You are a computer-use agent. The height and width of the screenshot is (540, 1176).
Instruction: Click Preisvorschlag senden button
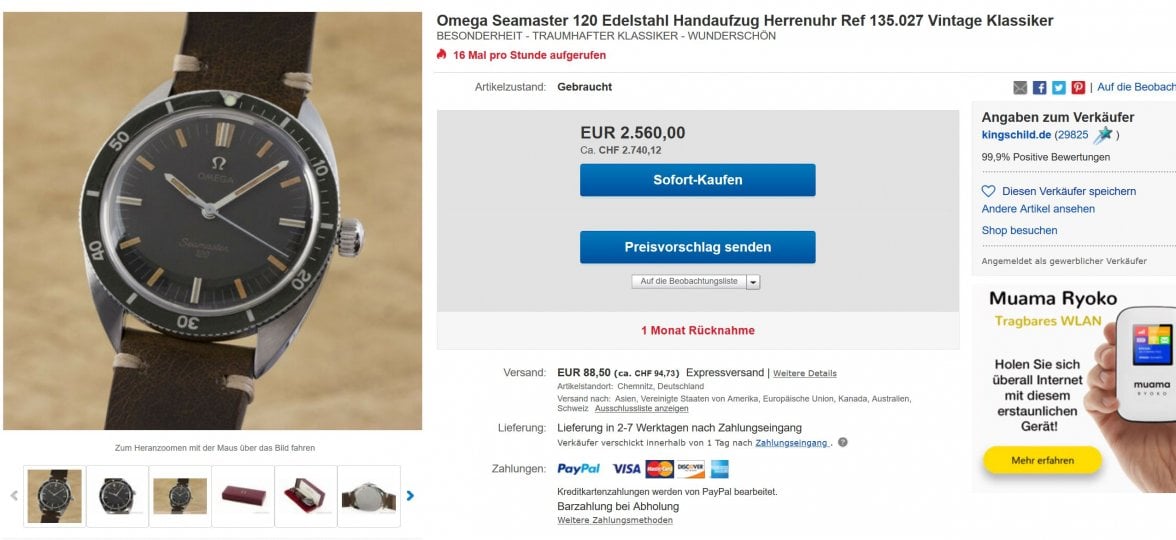[x=697, y=247]
